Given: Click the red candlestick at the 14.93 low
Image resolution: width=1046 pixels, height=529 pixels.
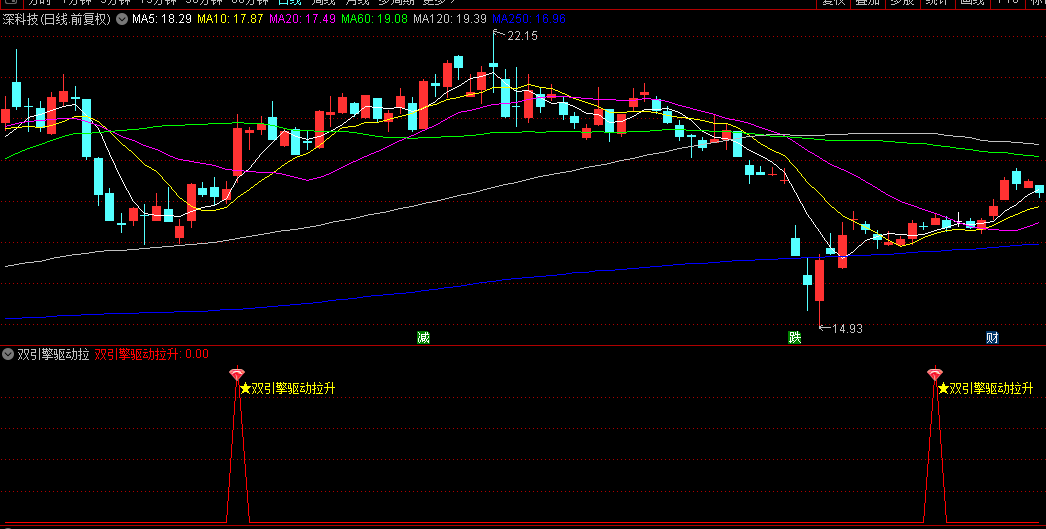Looking at the screenshot, I should pyautogui.click(x=819, y=280).
